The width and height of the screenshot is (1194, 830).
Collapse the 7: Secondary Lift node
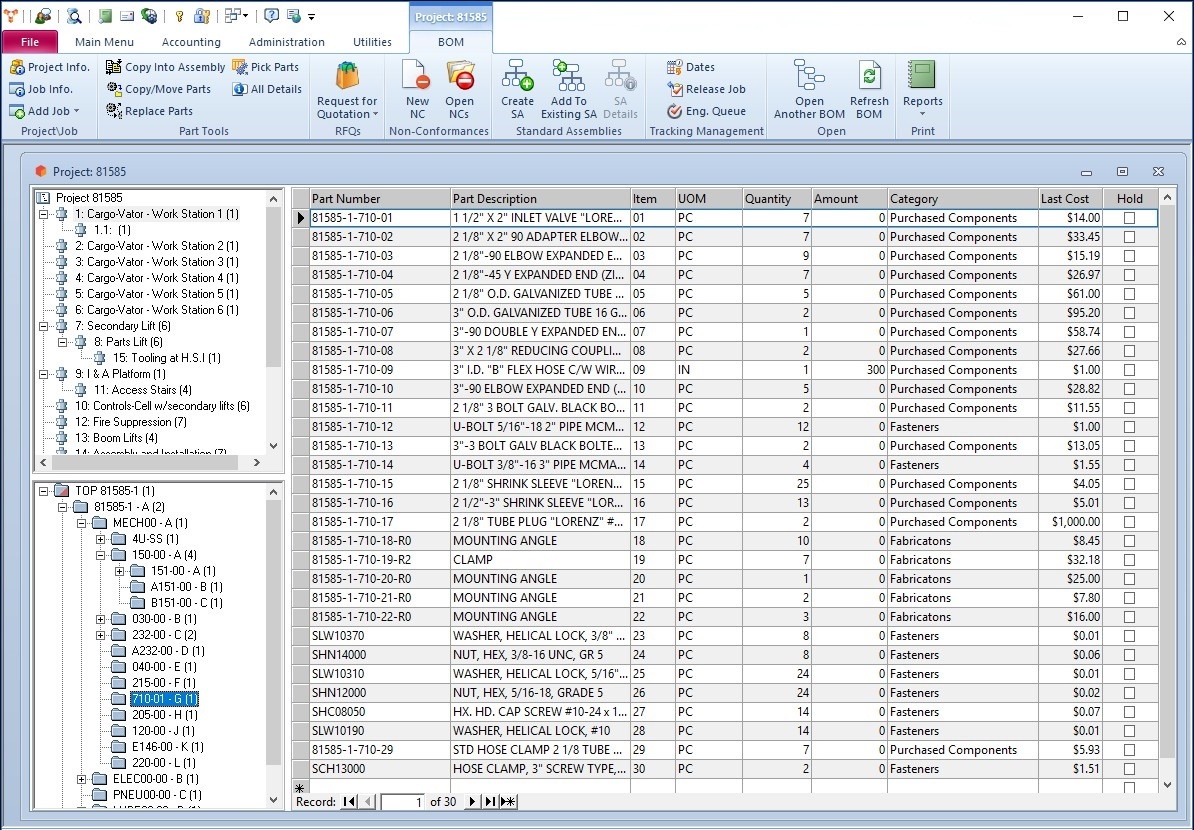coord(43,326)
